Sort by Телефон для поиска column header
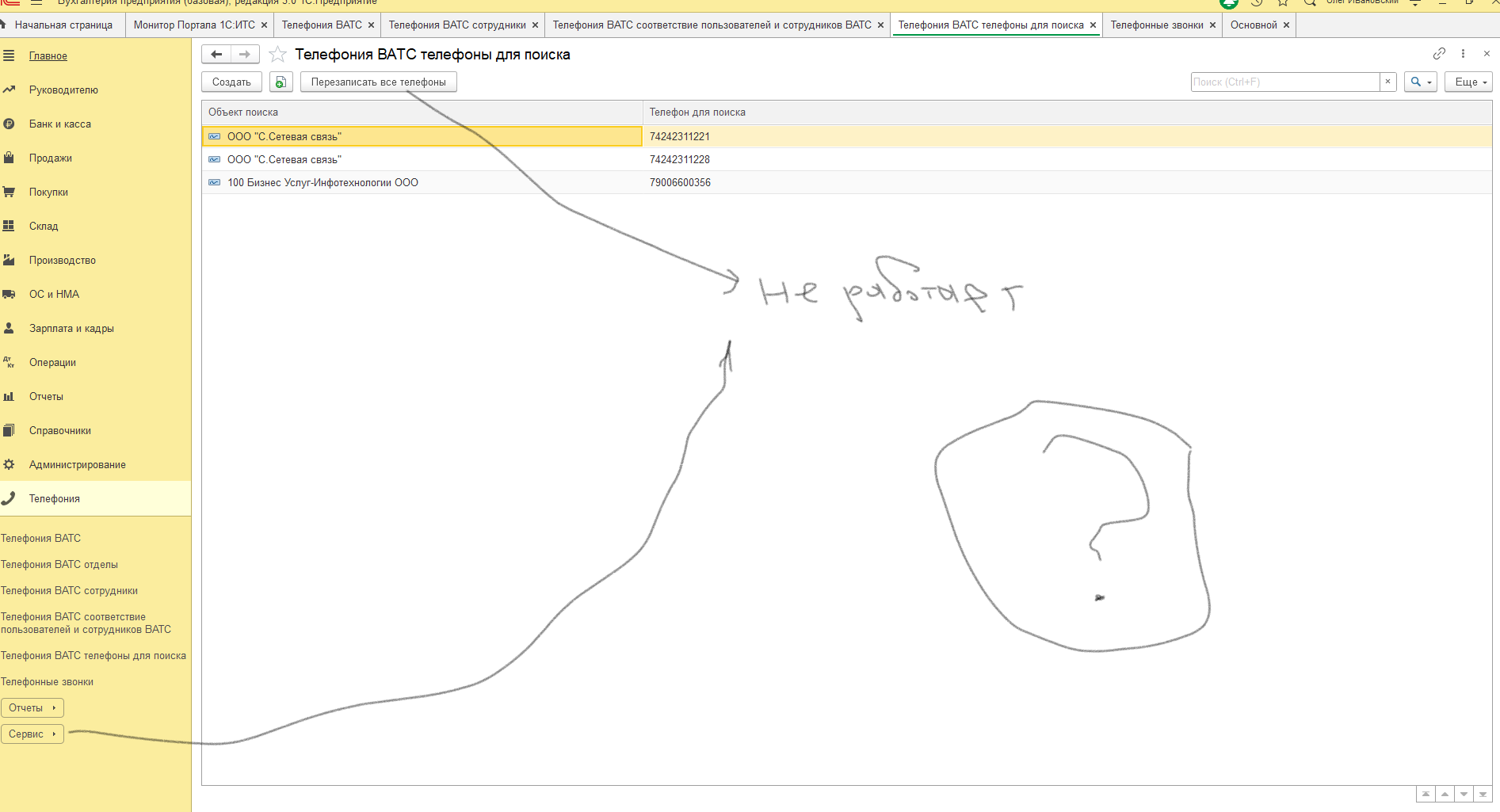The width and height of the screenshot is (1500, 812). pos(1067,112)
